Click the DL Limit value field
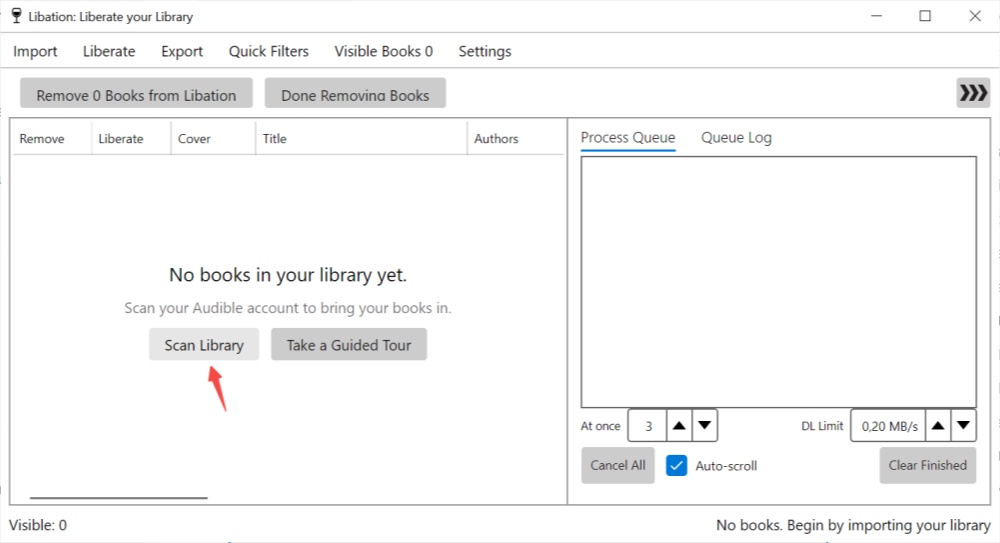The height and width of the screenshot is (543, 1000). pos(888,426)
